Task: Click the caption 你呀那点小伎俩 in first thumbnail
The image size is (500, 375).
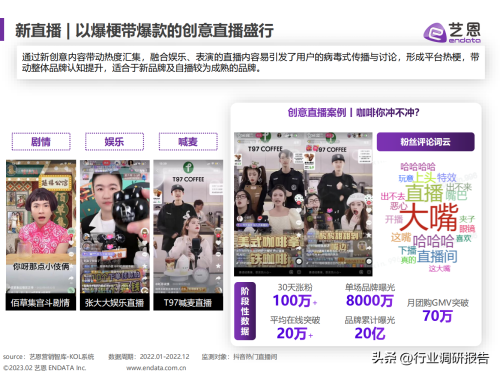Action: coord(41,267)
